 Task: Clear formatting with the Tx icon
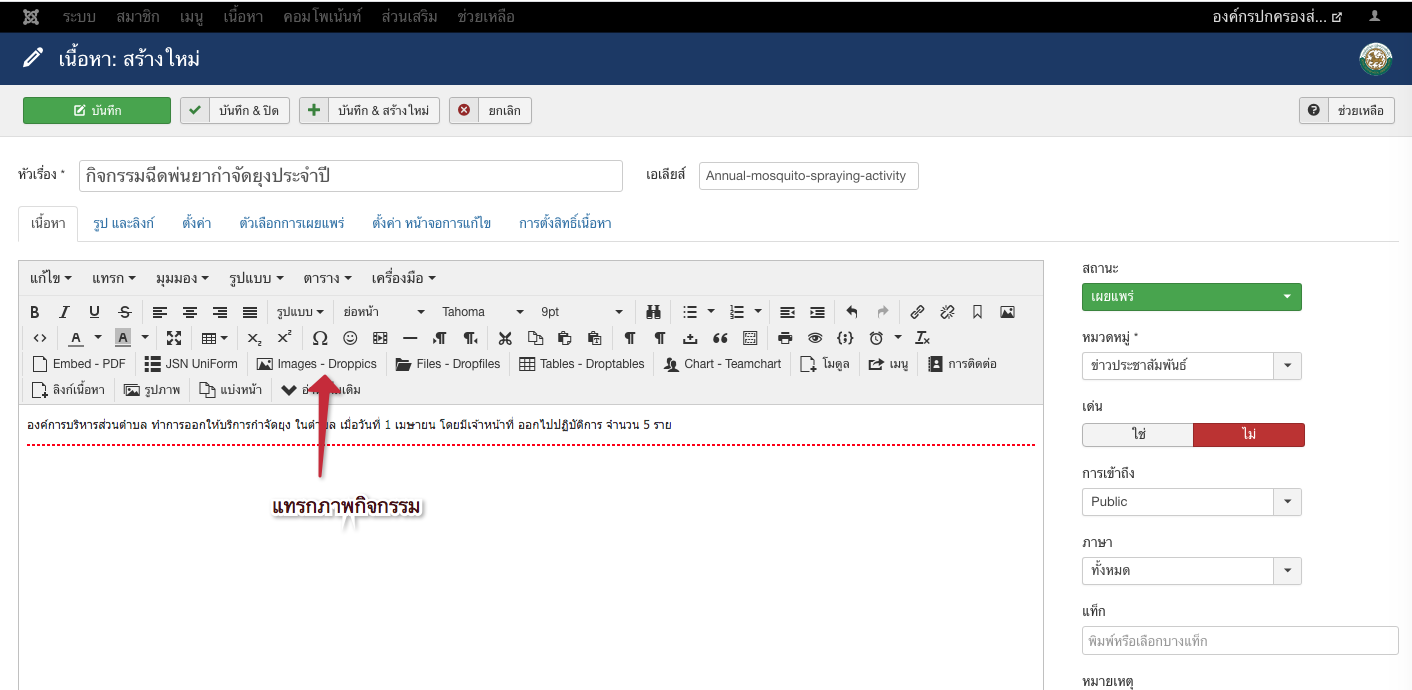pos(923,338)
